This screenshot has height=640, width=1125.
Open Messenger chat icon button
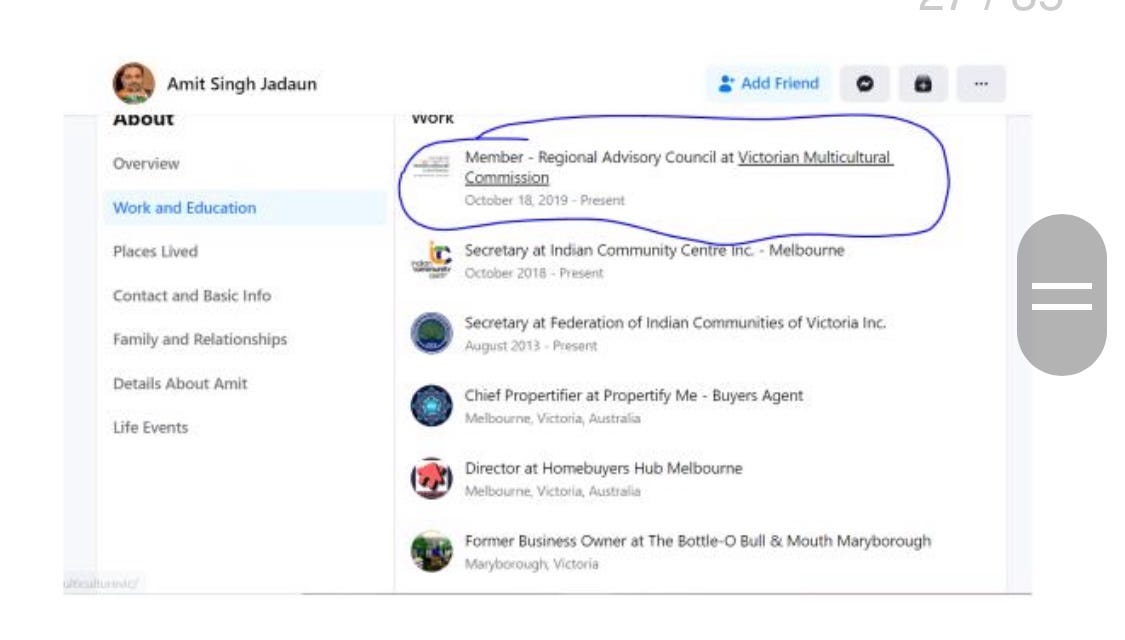865,84
